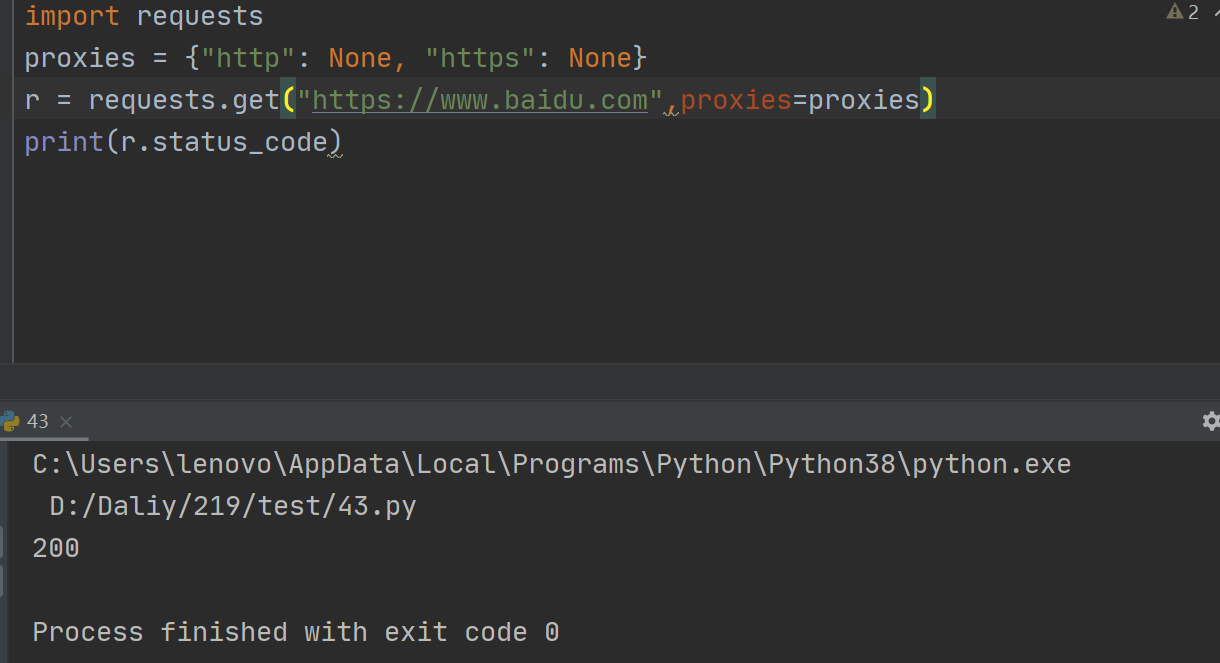Viewport: 1220px width, 663px height.
Task: Open the https://www.baidu.com hyperlink
Action: coord(480,99)
